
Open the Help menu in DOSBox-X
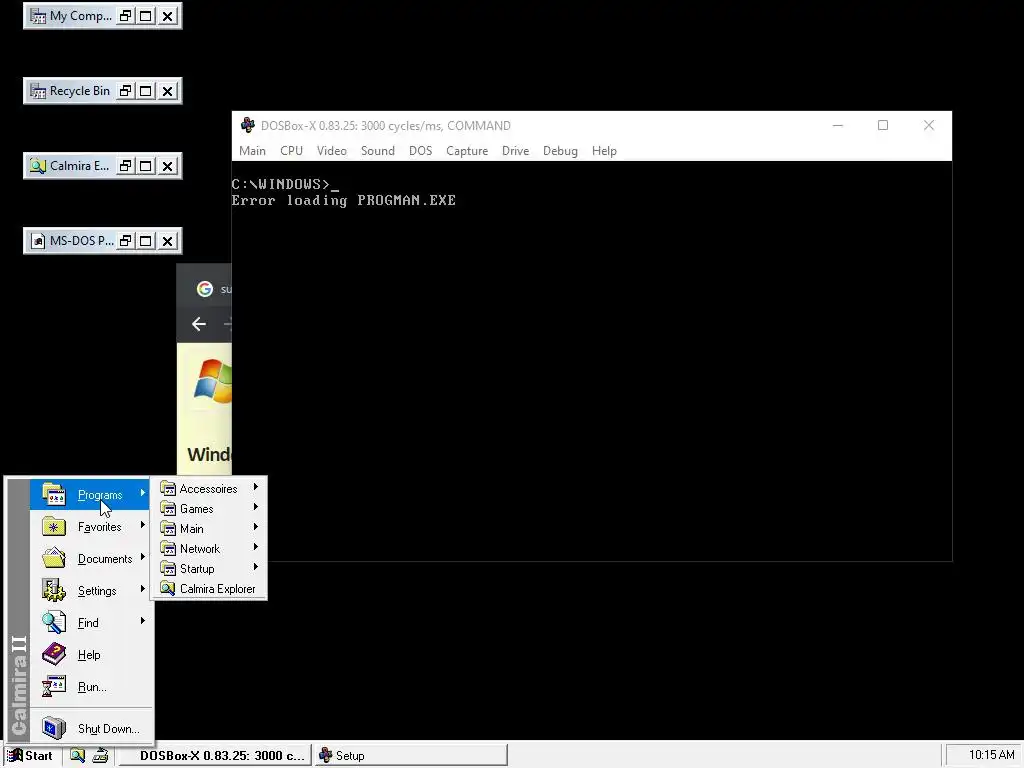(x=604, y=151)
